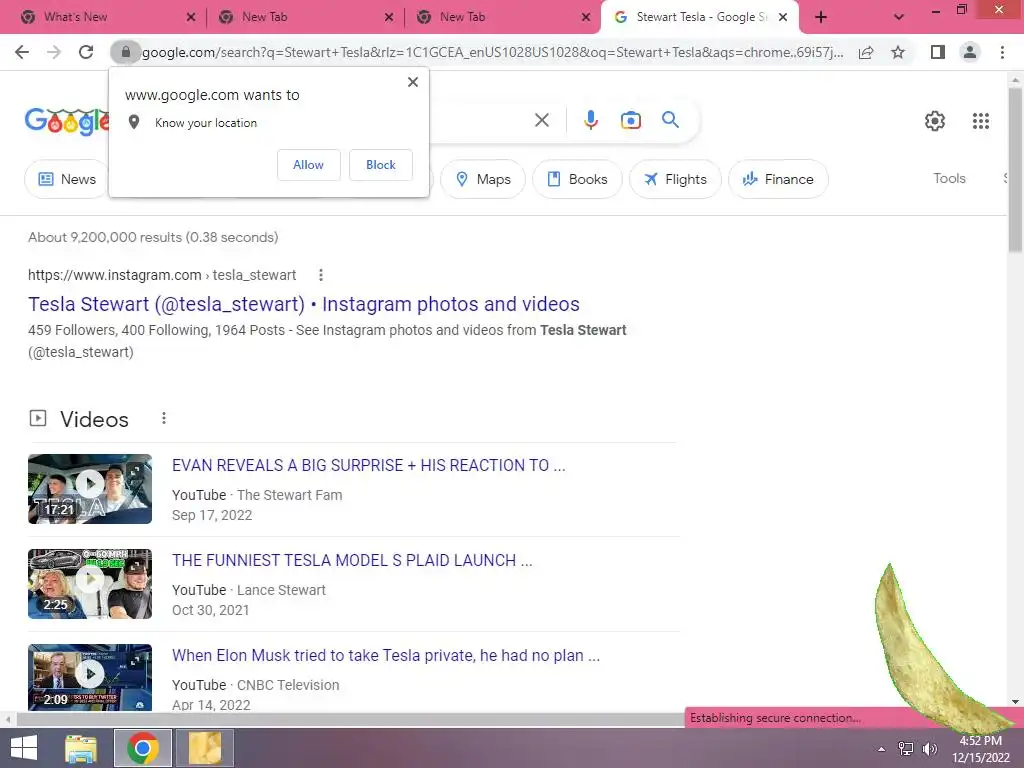1024x768 pixels.
Task: Open the Tesla Stewart Instagram result link
Action: tap(304, 304)
